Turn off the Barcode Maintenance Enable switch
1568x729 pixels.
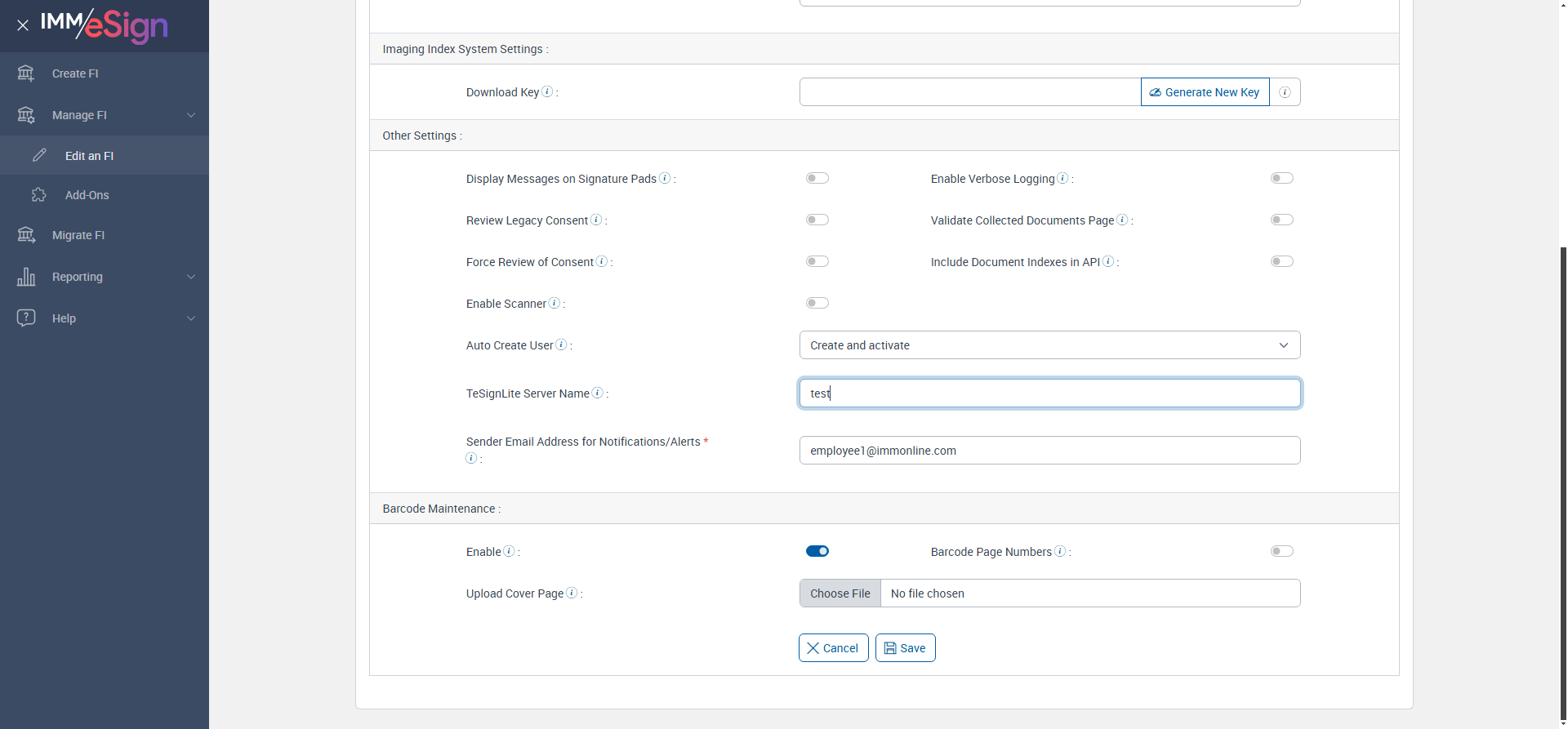[817, 551]
